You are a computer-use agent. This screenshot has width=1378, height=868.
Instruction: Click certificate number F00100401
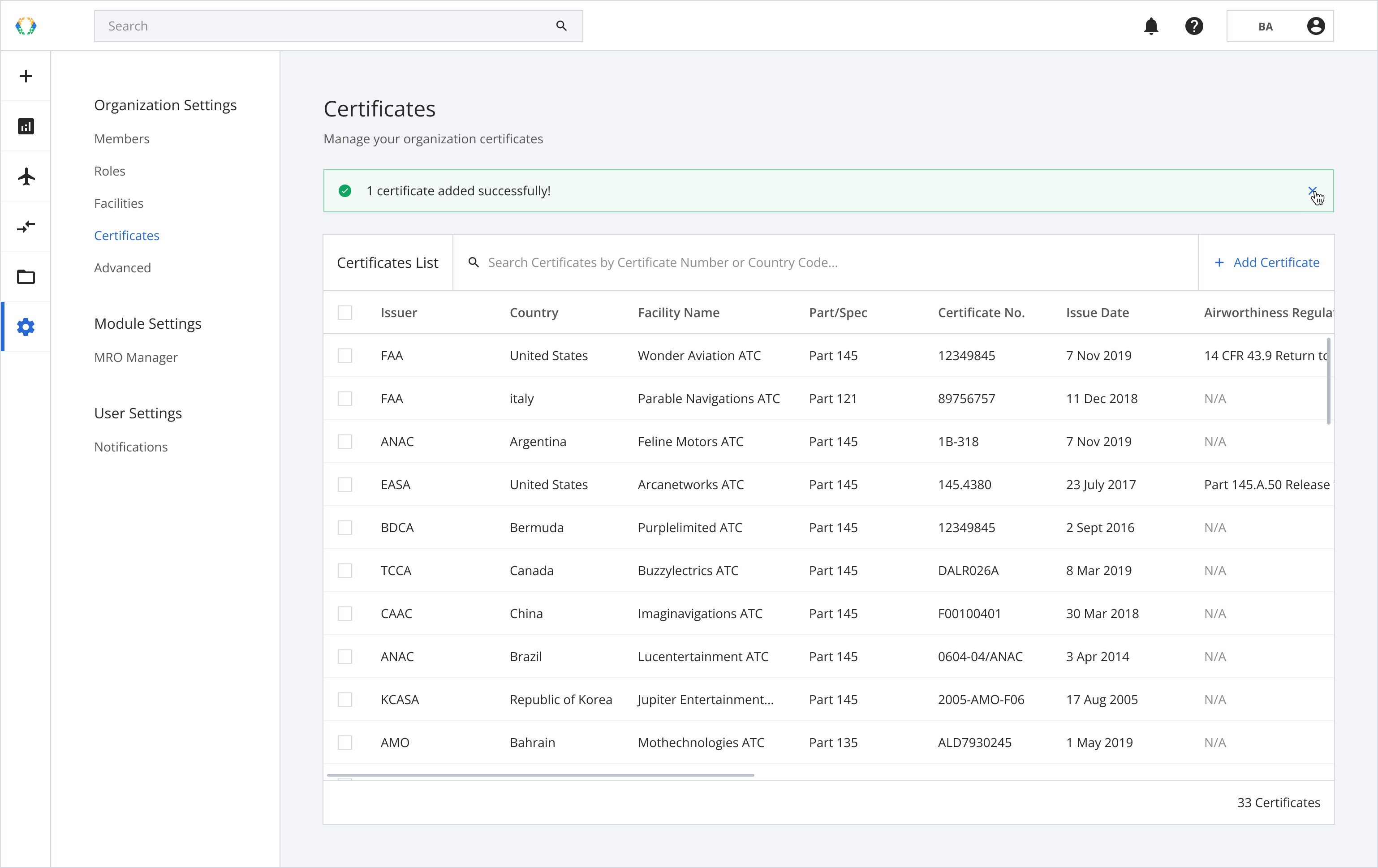969,614
